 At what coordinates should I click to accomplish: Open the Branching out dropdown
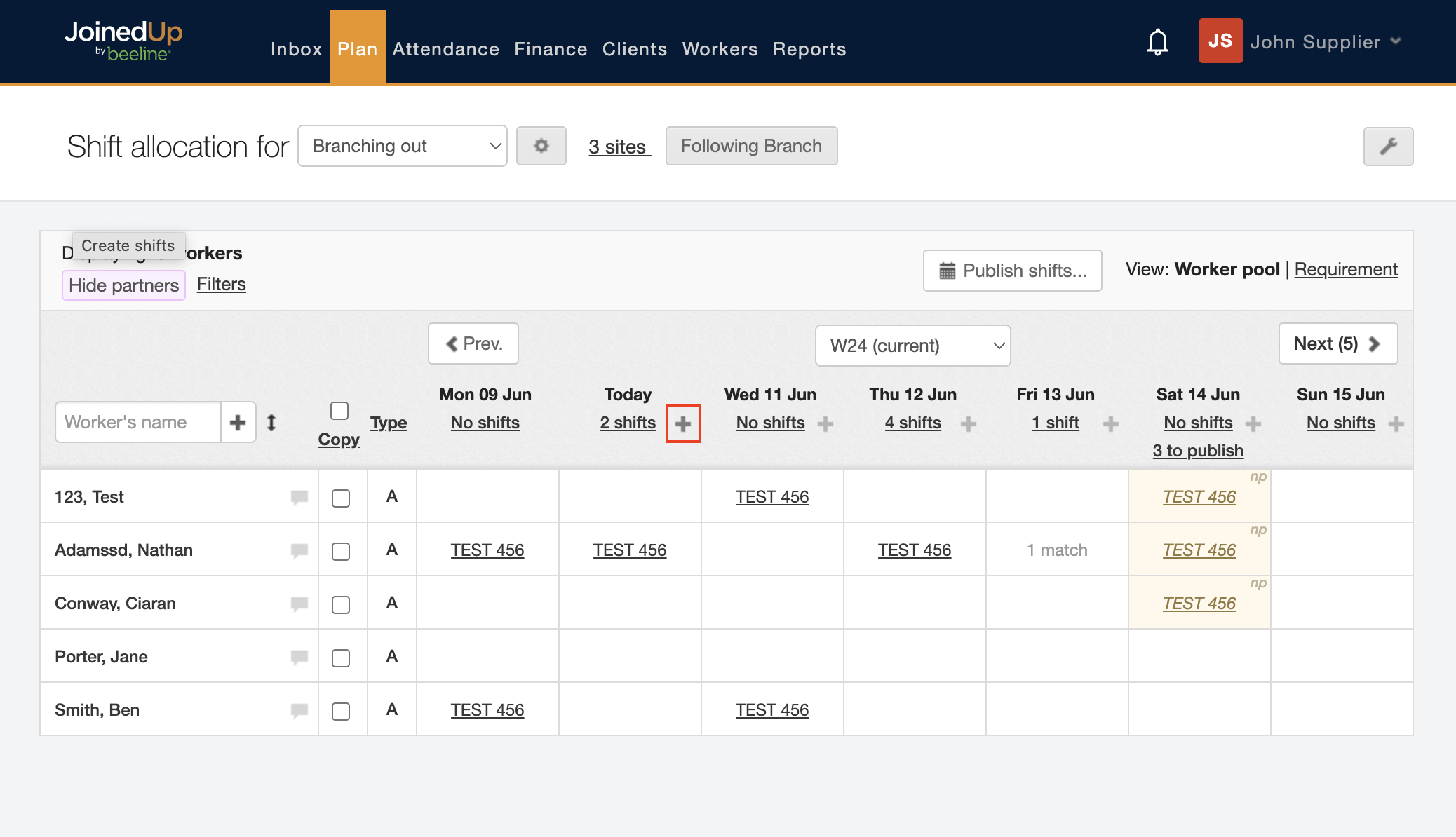403,146
